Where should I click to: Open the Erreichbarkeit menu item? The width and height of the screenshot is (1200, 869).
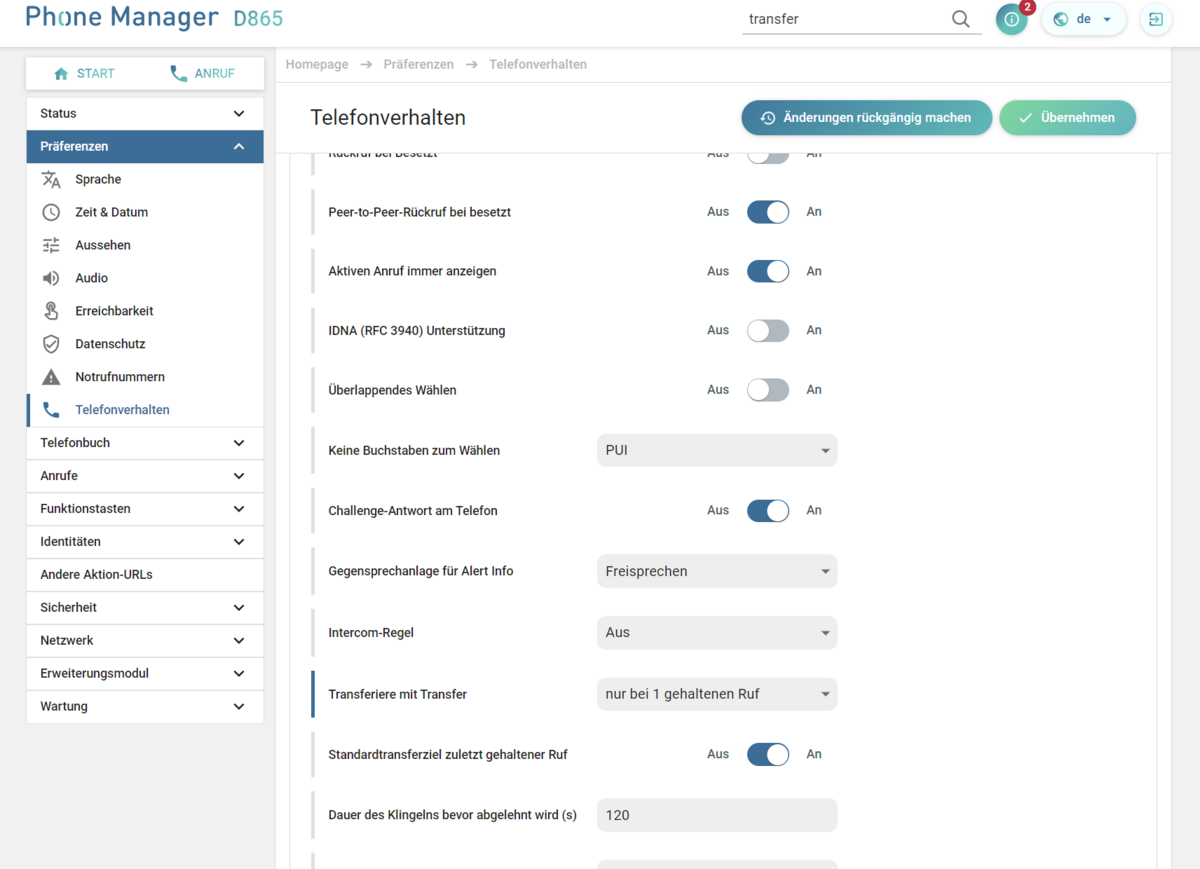(x=114, y=311)
